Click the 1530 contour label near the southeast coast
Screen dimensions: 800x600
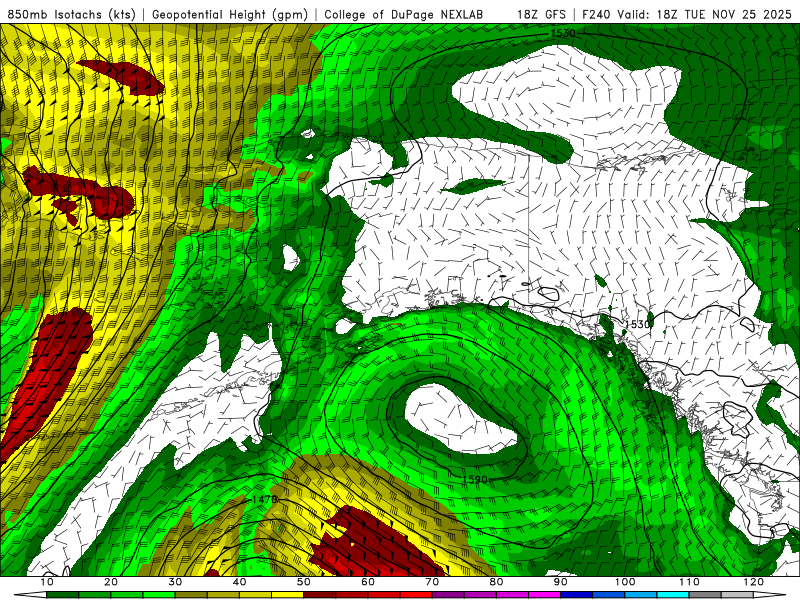tap(638, 324)
